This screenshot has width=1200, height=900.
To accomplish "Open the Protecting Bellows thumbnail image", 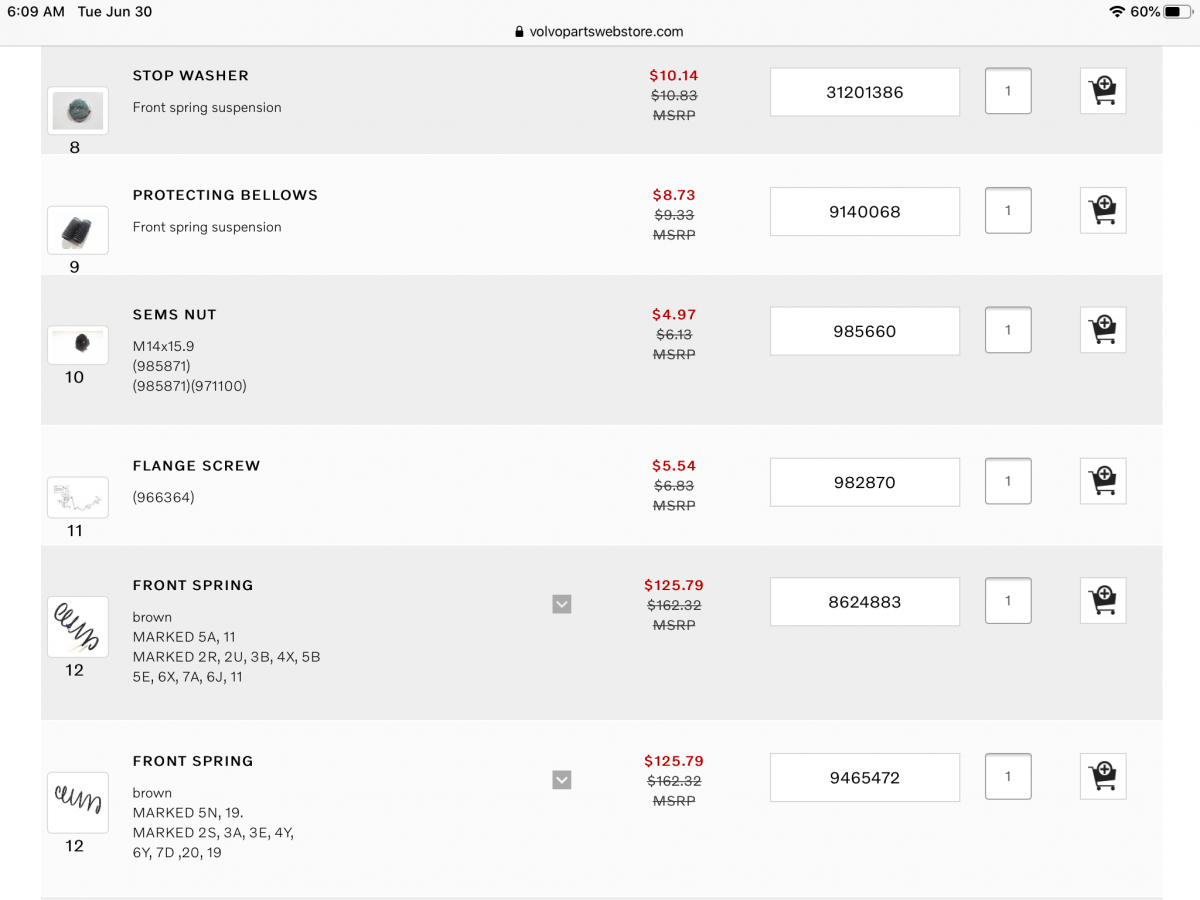I will pos(78,230).
